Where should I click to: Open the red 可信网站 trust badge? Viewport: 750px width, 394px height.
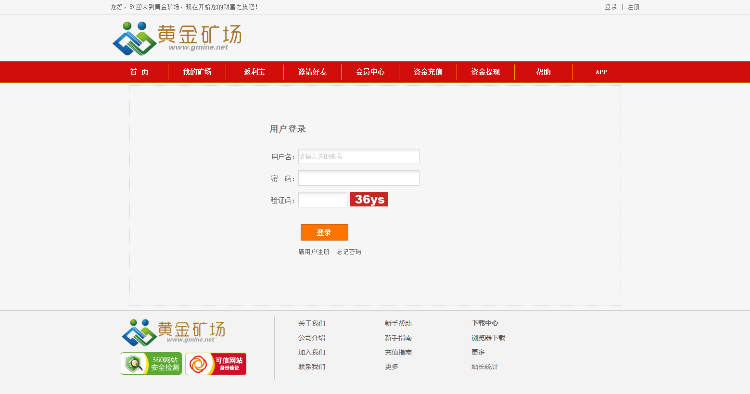point(216,364)
